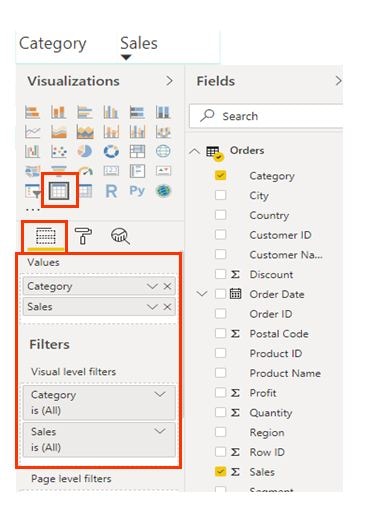Focus the Fields Search box
Image resolution: width=369 pixels, height=514 pixels.
tap(266, 116)
